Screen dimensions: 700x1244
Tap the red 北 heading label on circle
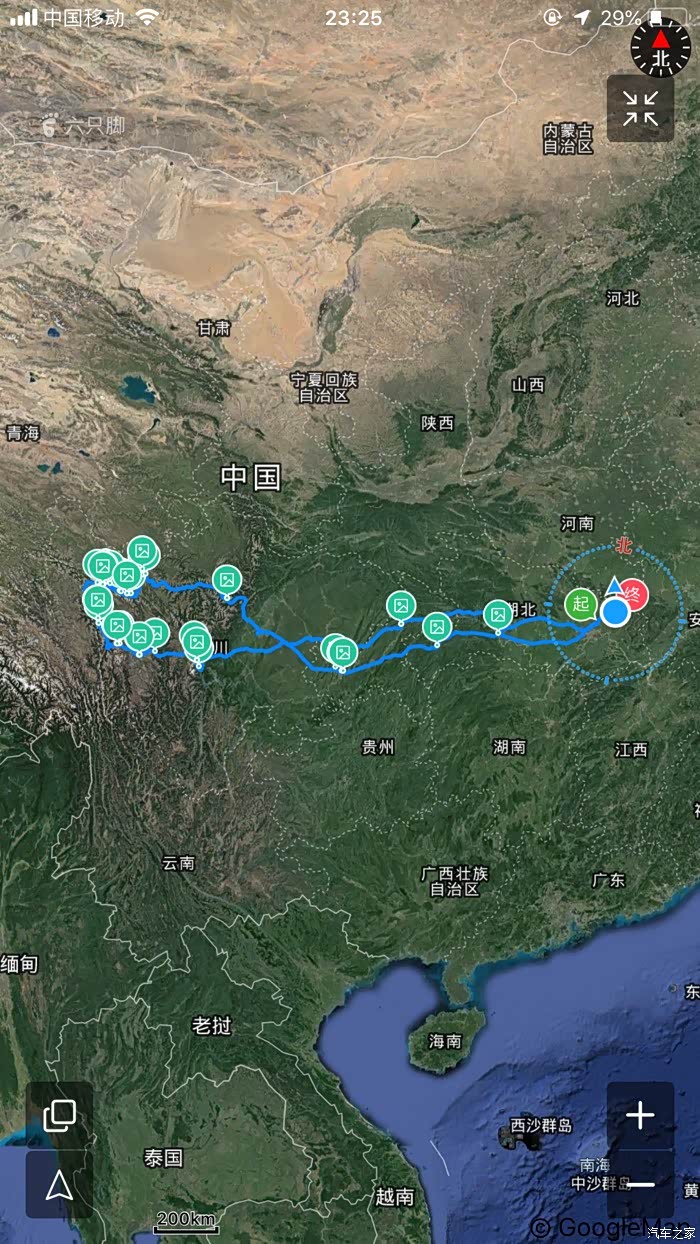(625, 545)
